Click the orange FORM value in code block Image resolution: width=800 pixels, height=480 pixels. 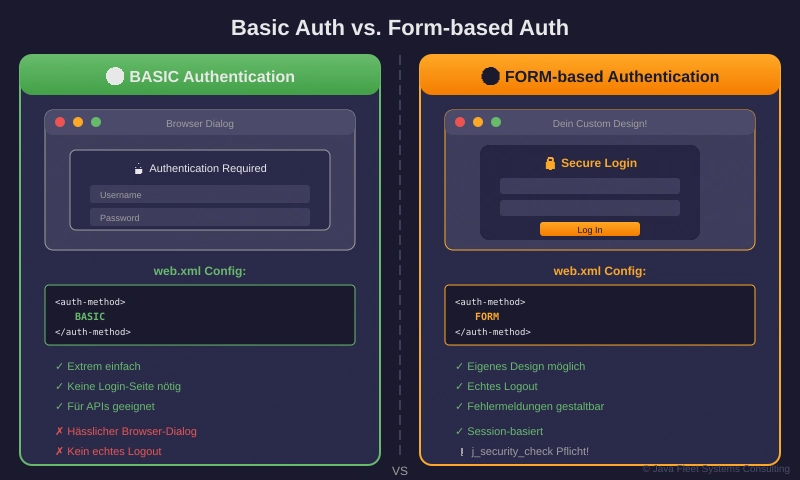487,316
